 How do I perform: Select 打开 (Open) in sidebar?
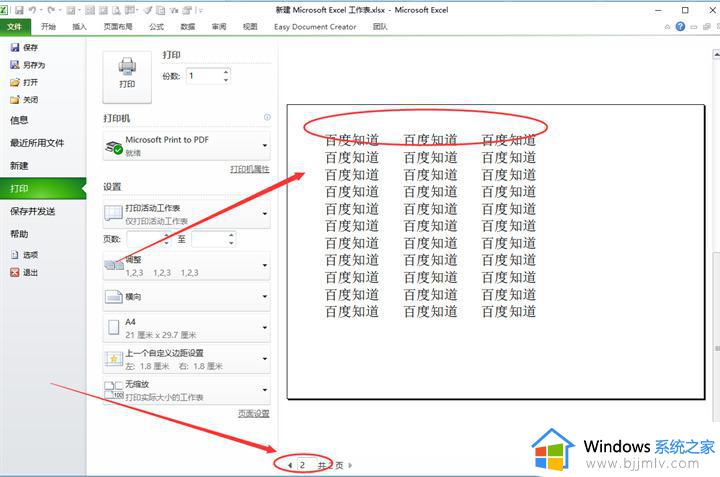(x=24, y=82)
